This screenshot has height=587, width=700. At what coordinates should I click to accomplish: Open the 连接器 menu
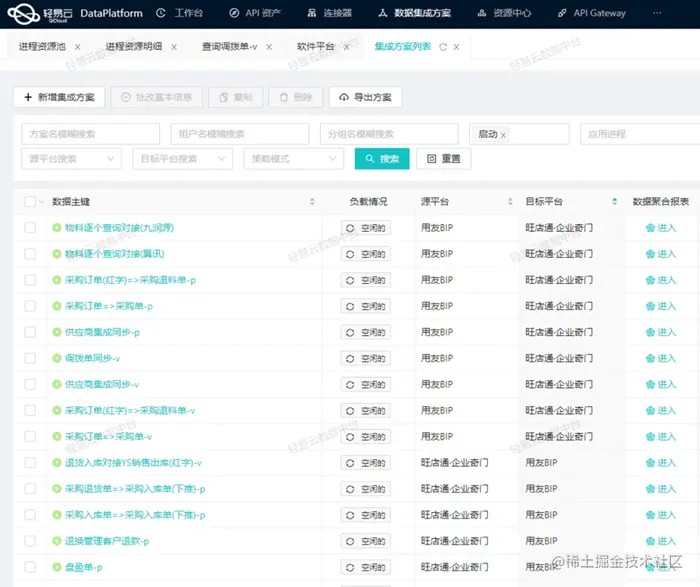[329, 13]
